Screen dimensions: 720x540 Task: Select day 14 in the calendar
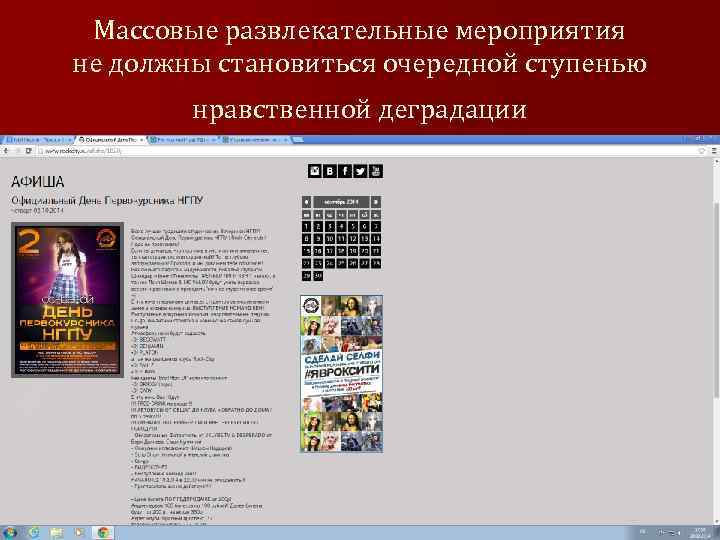pos(376,239)
